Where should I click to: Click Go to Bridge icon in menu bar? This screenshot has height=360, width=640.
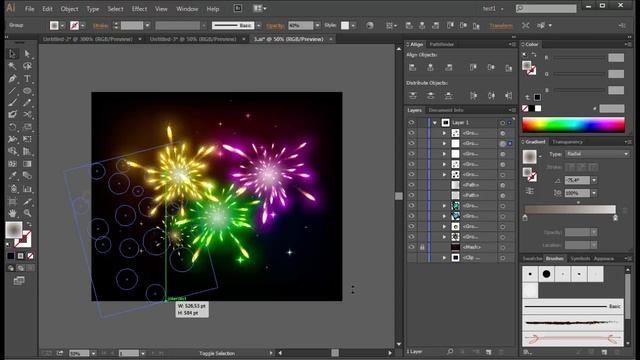tap(238, 8)
